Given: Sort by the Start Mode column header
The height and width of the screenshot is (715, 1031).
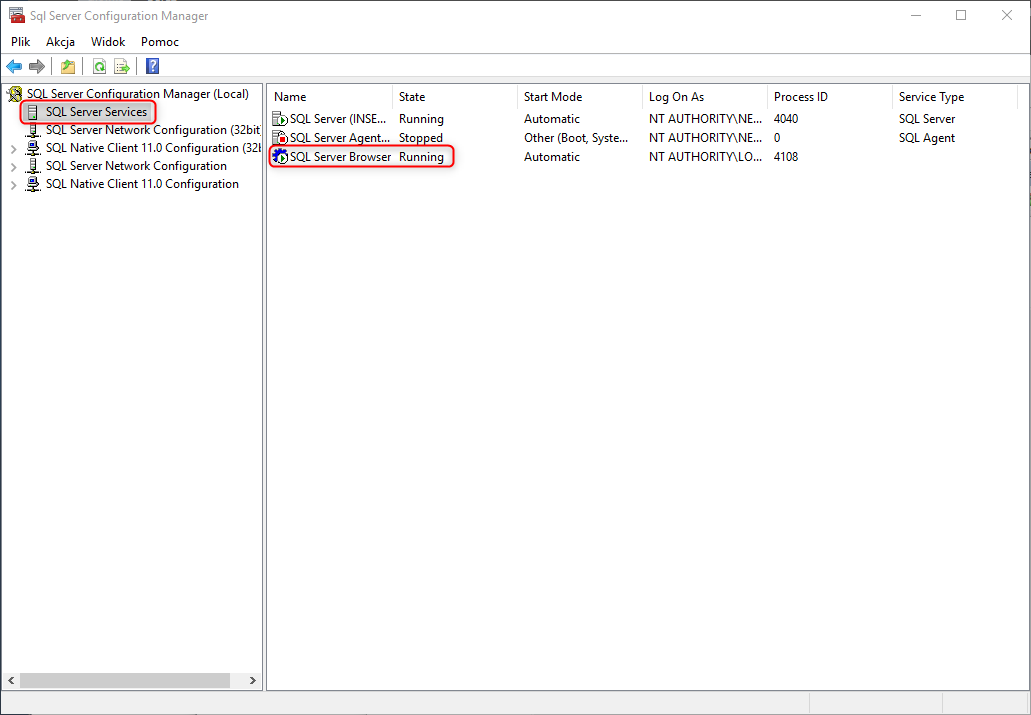Looking at the screenshot, I should 580,97.
